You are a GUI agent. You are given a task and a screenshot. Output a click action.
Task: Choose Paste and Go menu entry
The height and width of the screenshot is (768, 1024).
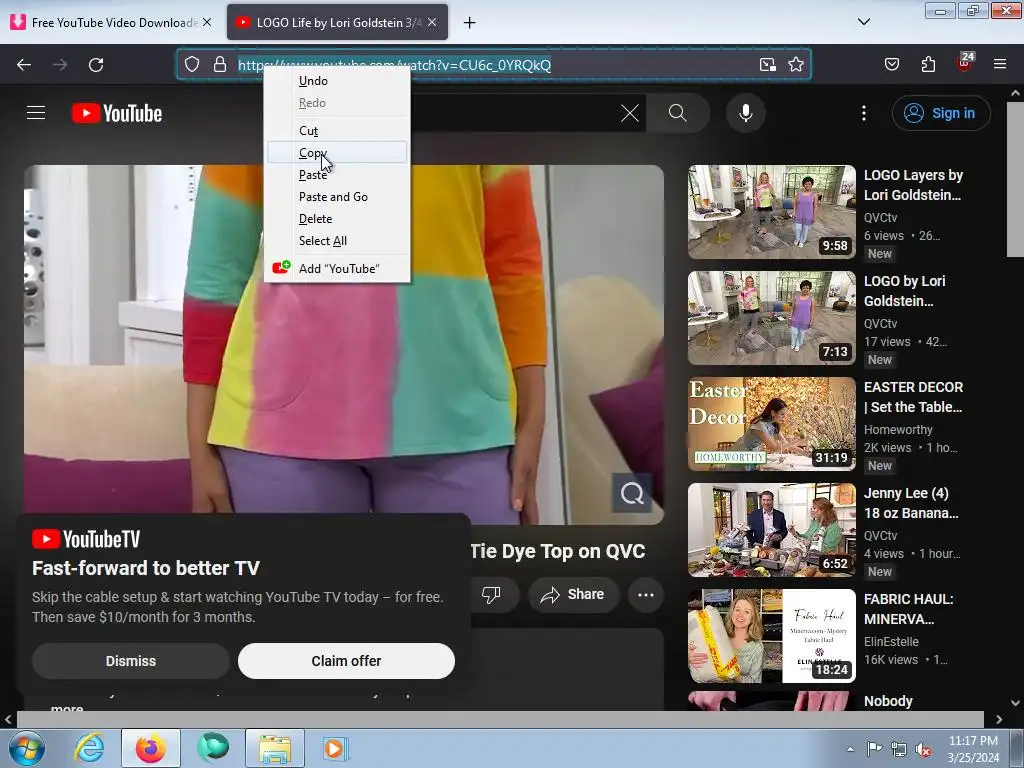tap(337, 197)
